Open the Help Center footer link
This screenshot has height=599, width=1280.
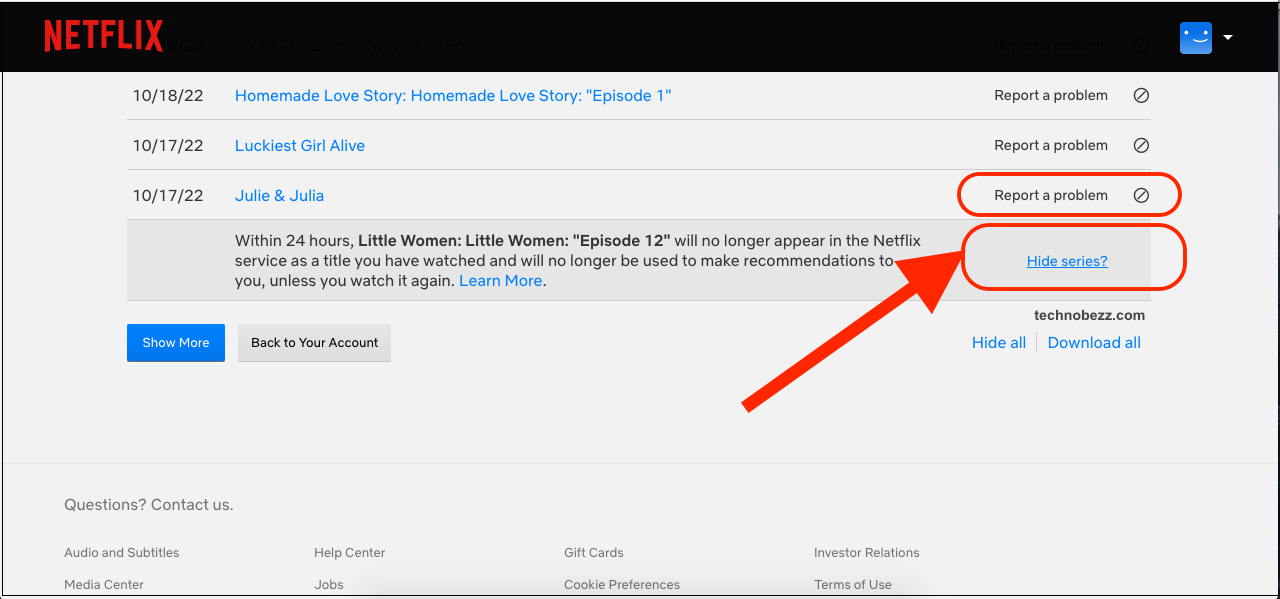pos(349,553)
